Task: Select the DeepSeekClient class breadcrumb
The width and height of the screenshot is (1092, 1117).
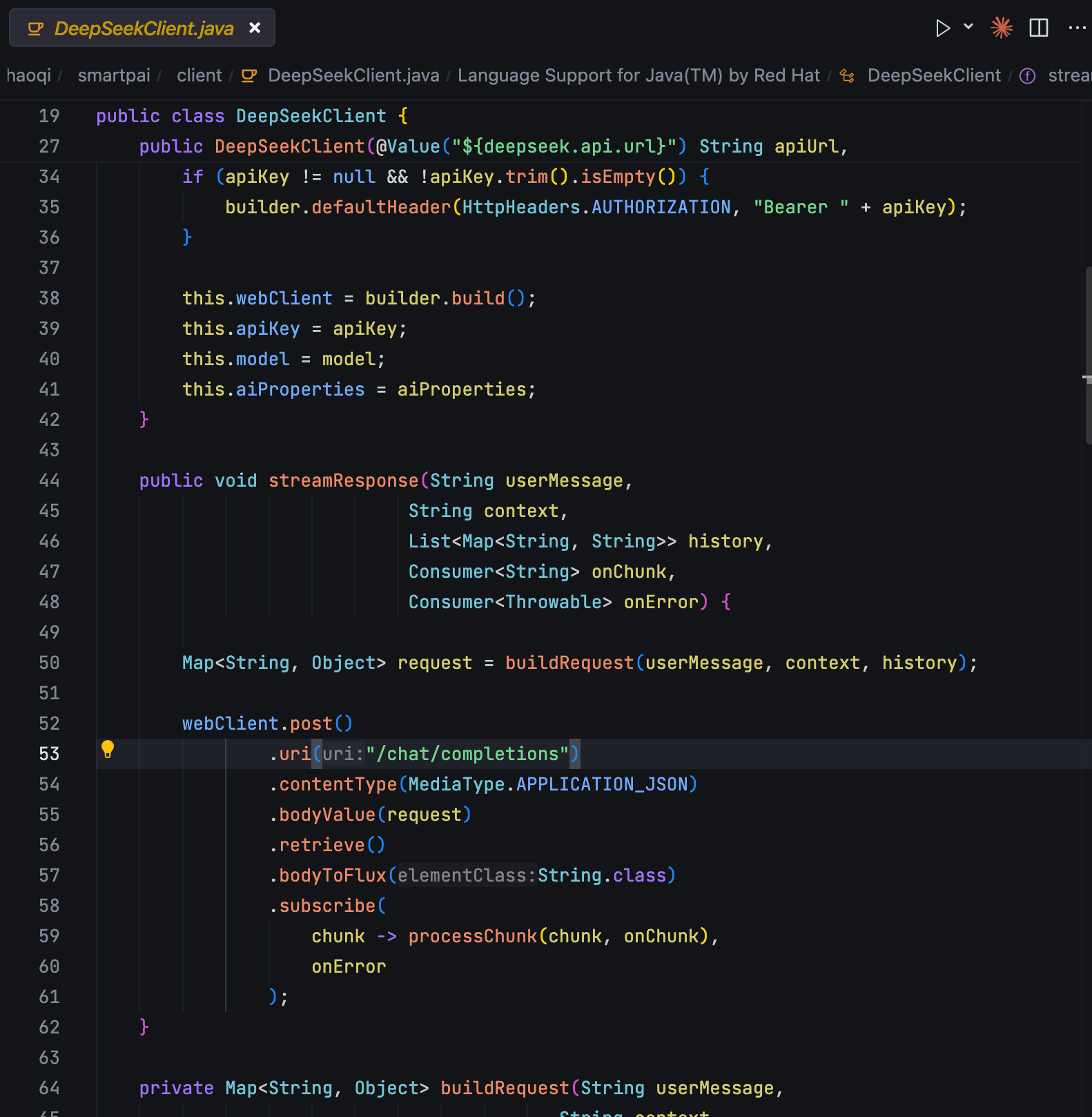Action: coord(933,75)
